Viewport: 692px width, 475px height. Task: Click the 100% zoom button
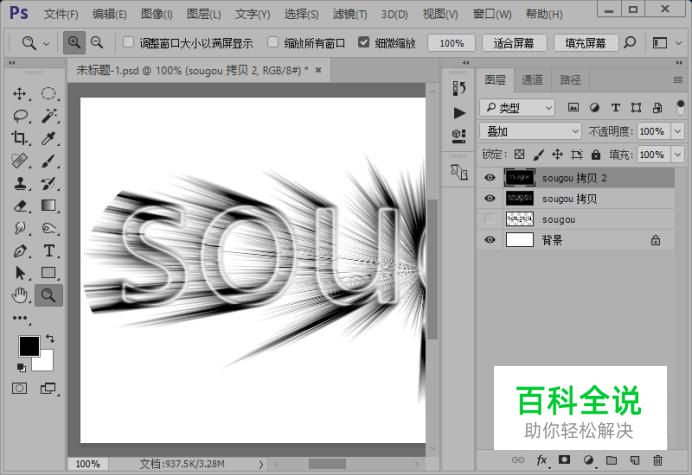coord(451,43)
